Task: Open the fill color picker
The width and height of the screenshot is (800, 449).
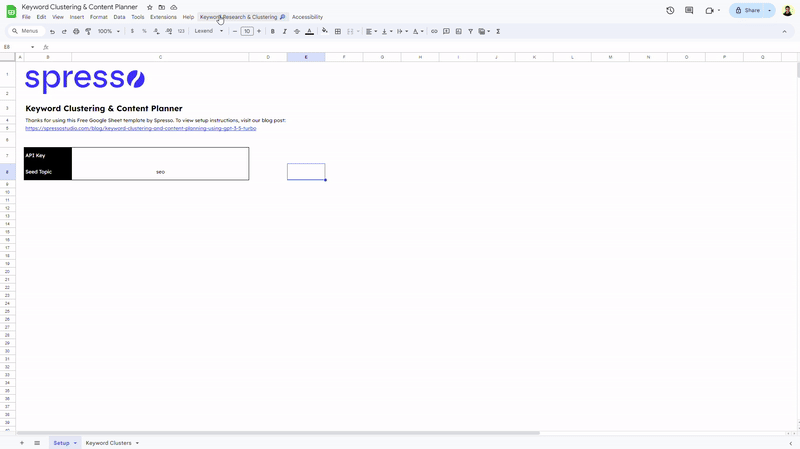Action: [x=325, y=32]
